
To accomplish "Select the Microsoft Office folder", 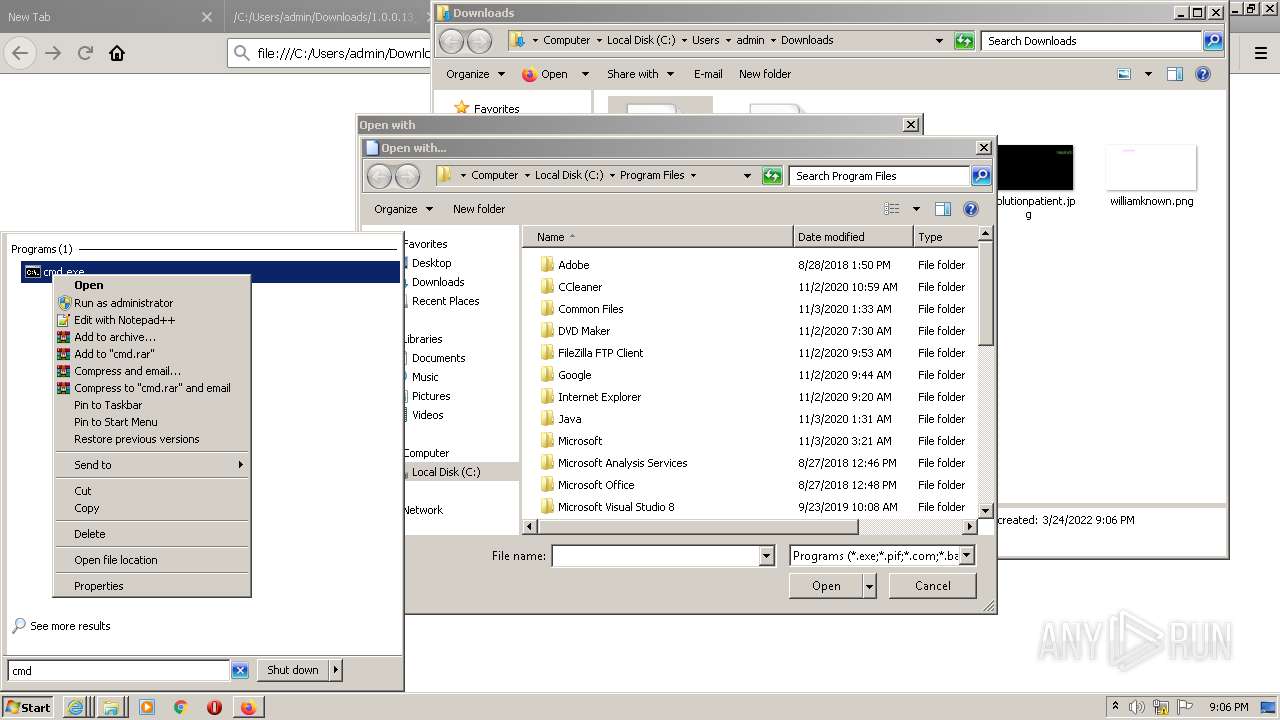I will point(596,485).
